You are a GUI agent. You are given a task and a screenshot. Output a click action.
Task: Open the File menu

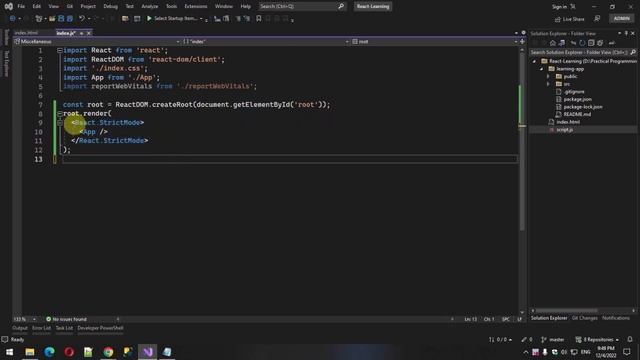[x=21, y=6]
